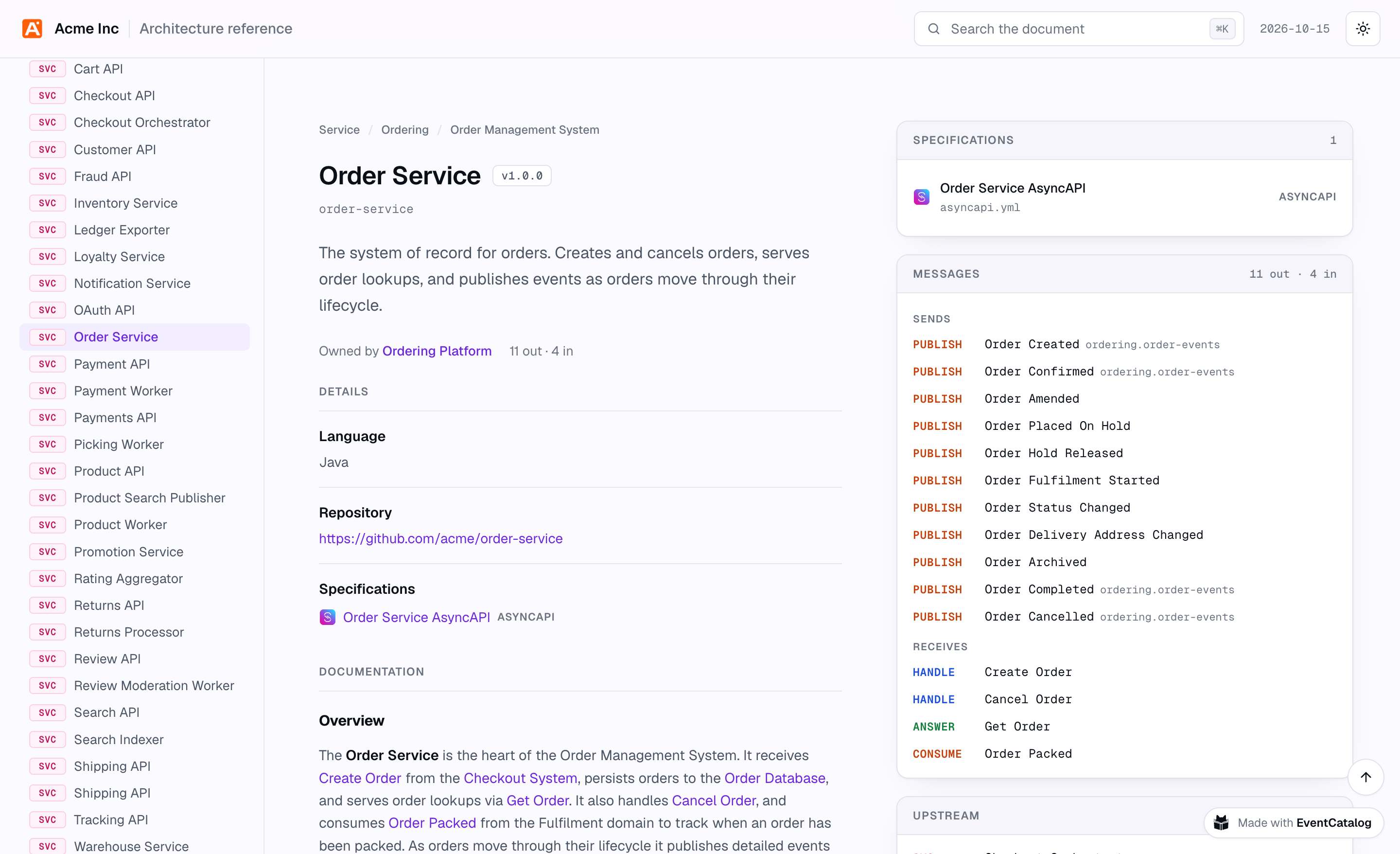Go to Ordering breadcrumb
The image size is (1400, 854).
click(x=404, y=130)
